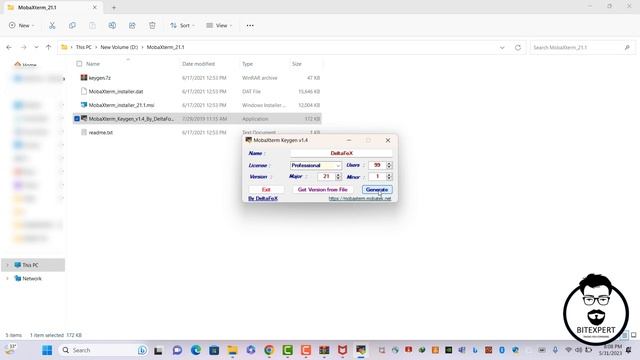Refresh the folder view

[x=518, y=47]
